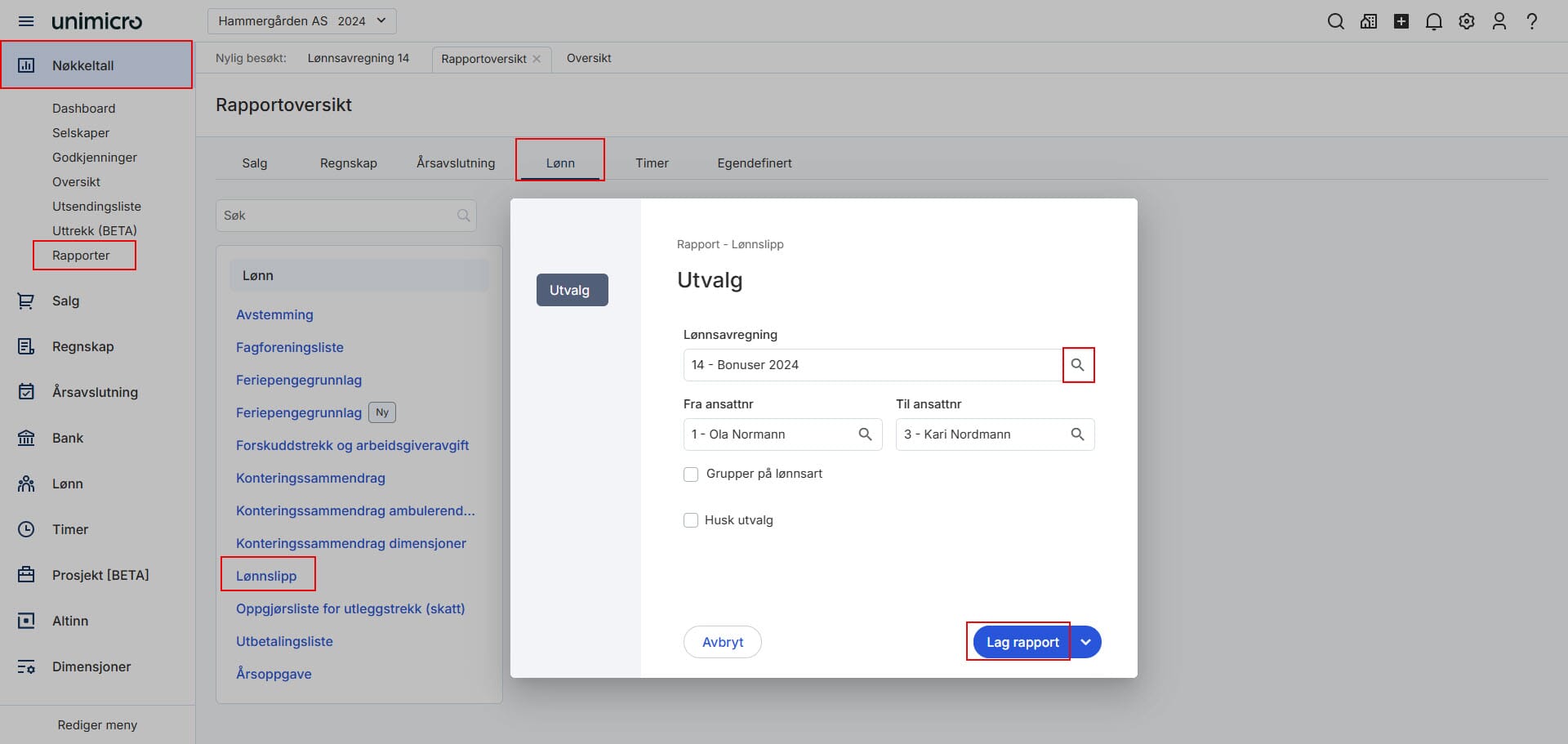Image resolution: width=1568 pixels, height=744 pixels.
Task: Click the global search magnifier icon
Action: 1336,22
